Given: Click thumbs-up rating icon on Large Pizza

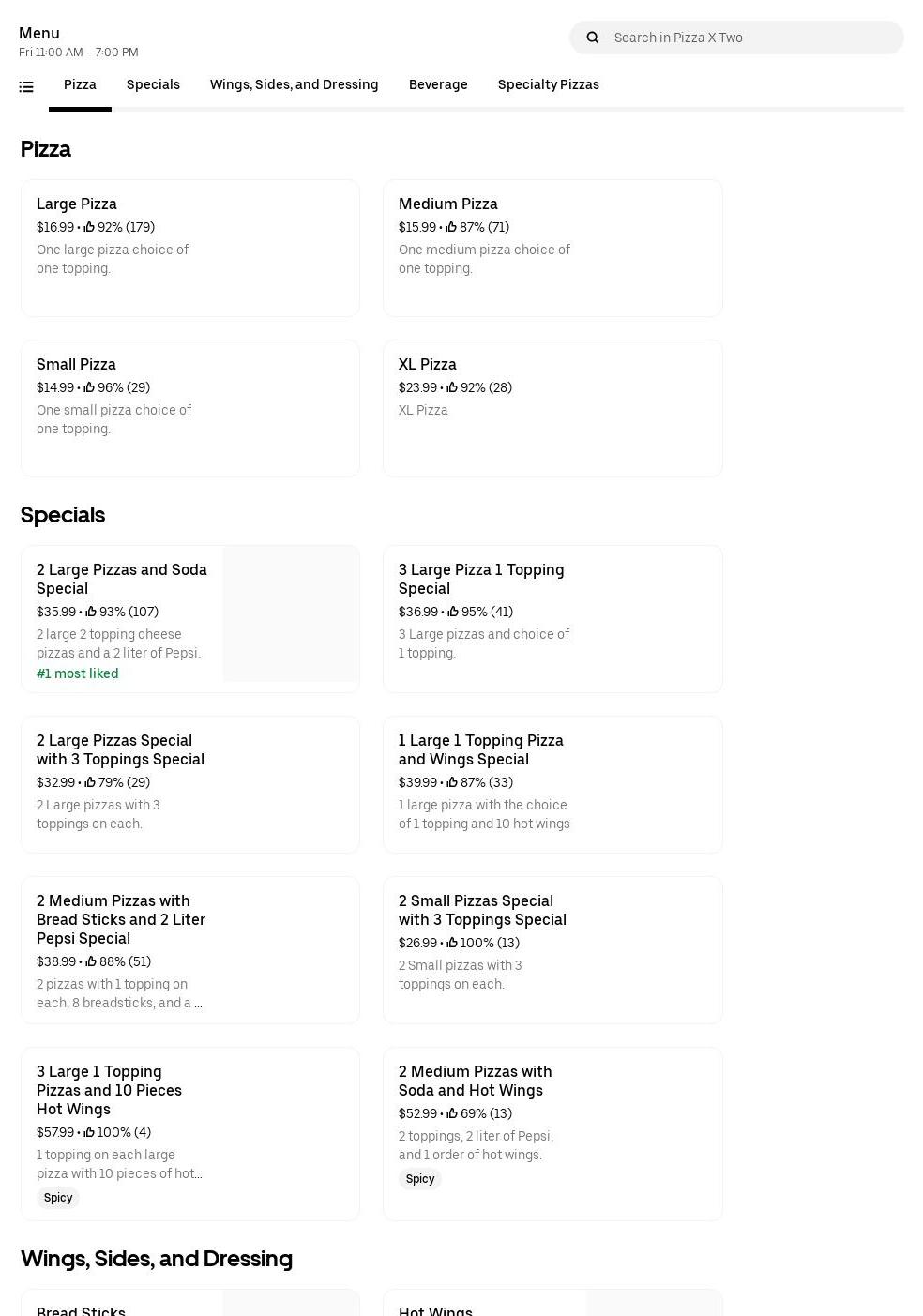Looking at the screenshot, I should [89, 227].
